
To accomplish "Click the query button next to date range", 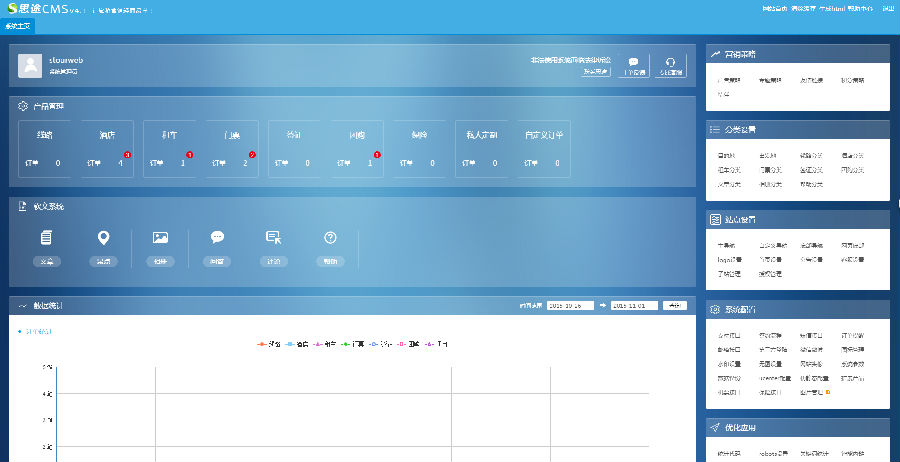I will pos(676,305).
